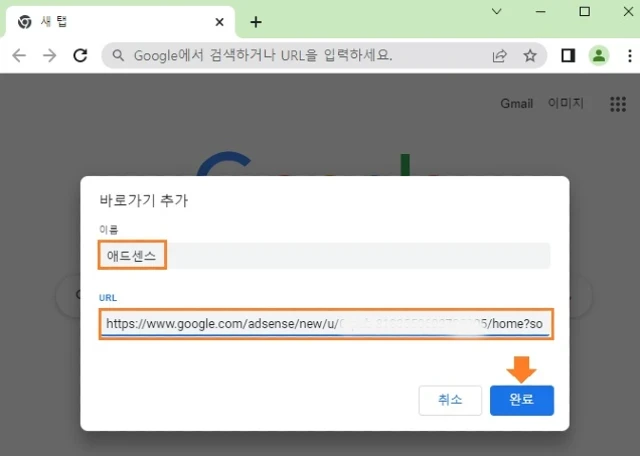Screen dimensions: 640x456
Task: Click the 완료 button
Action: coord(522,400)
